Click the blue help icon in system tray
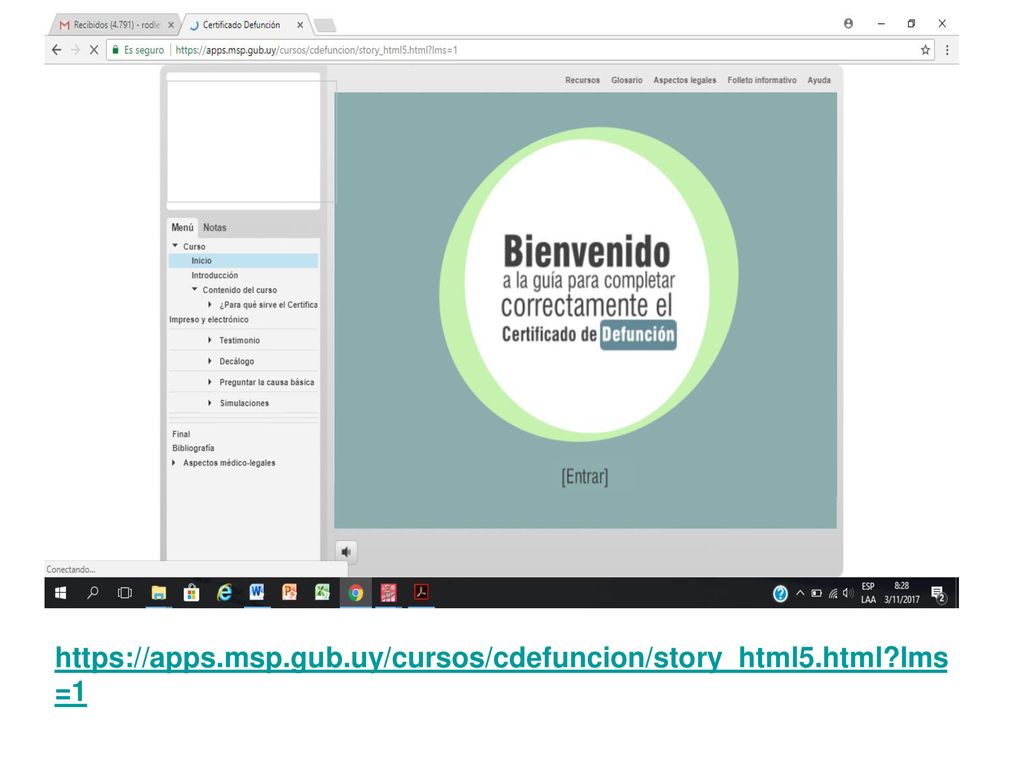 [x=780, y=593]
